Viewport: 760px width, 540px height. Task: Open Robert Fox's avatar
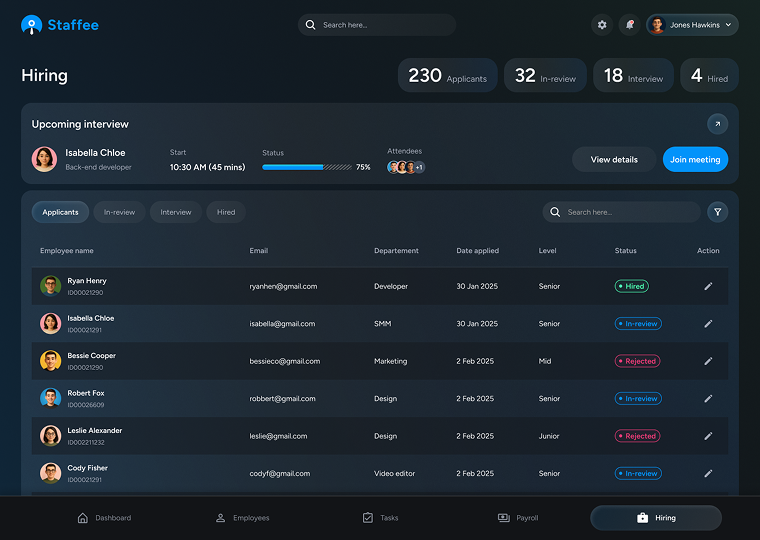(x=50, y=398)
